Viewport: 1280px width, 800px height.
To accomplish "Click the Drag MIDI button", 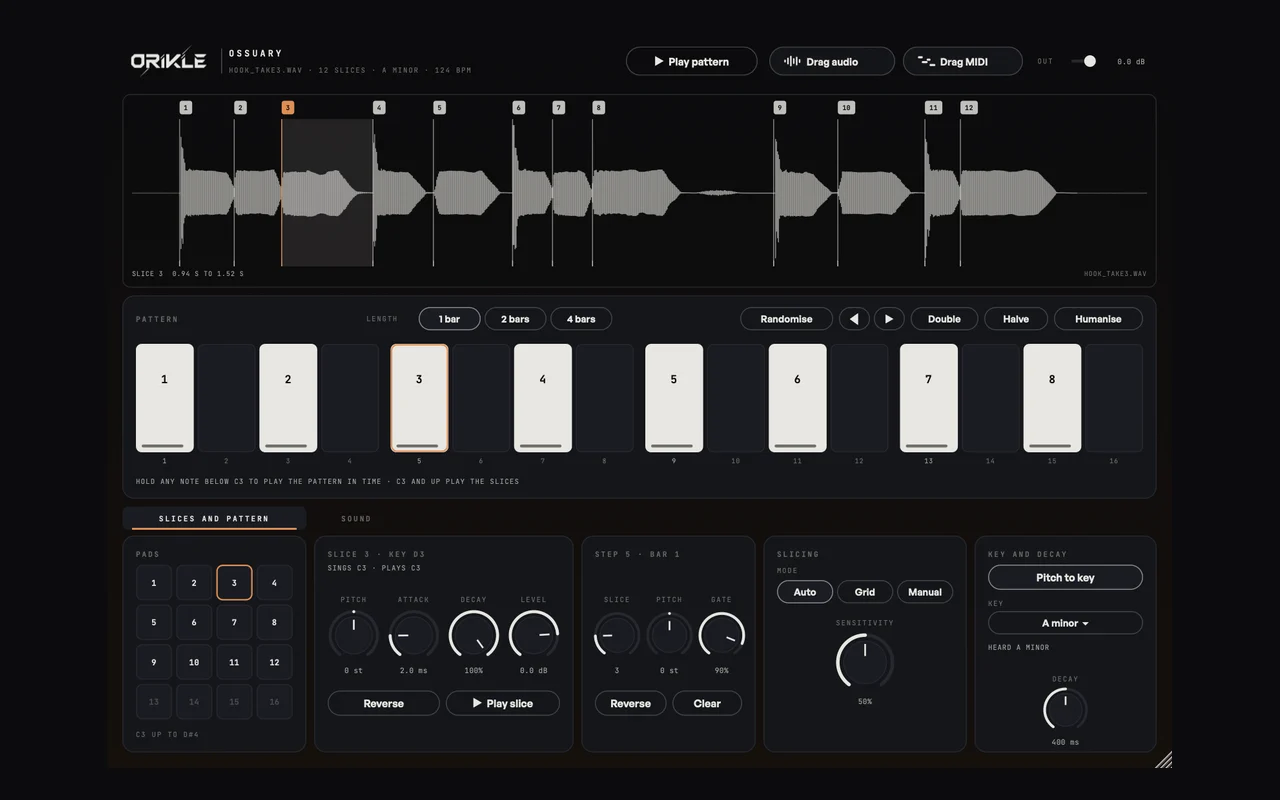I will pyautogui.click(x=963, y=61).
